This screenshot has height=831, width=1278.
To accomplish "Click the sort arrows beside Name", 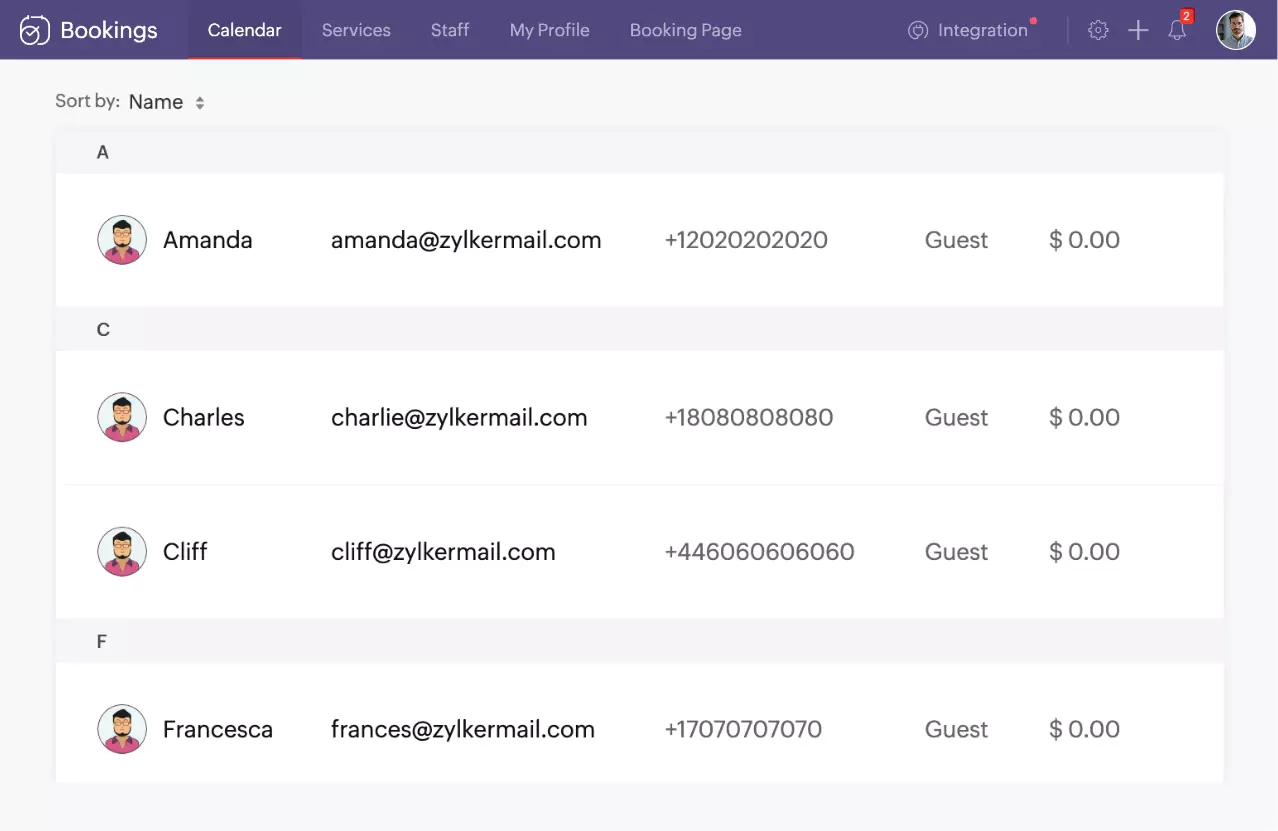I will pyautogui.click(x=200, y=103).
